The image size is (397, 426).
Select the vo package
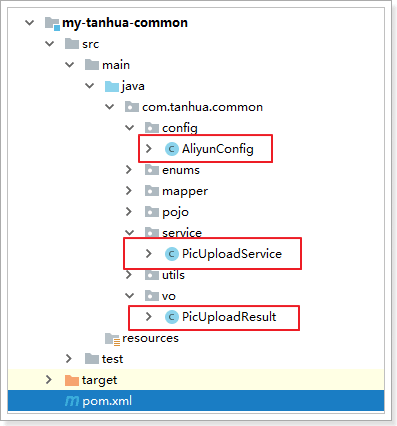(x=169, y=296)
